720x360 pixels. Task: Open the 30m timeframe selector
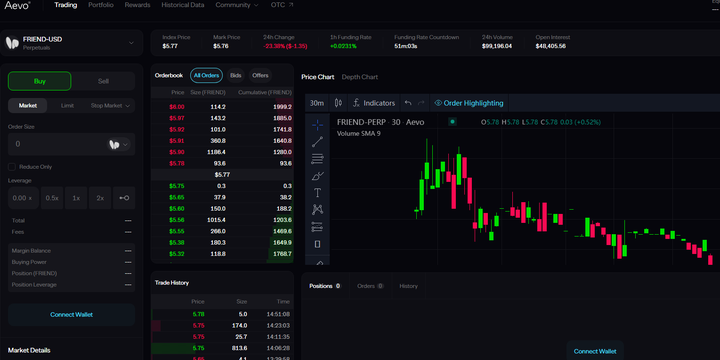(317, 103)
